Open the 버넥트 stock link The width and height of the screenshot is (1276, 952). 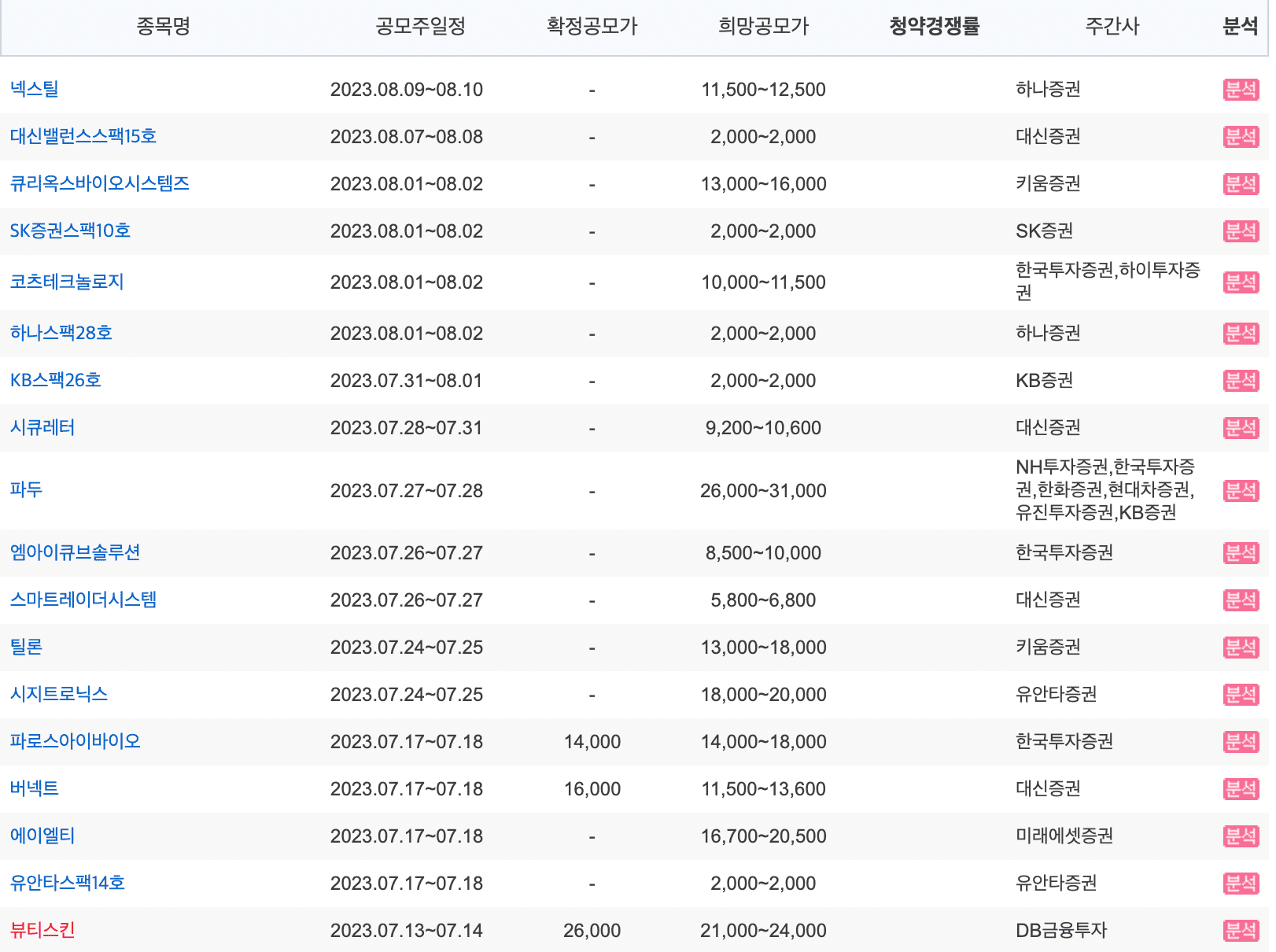click(x=35, y=788)
